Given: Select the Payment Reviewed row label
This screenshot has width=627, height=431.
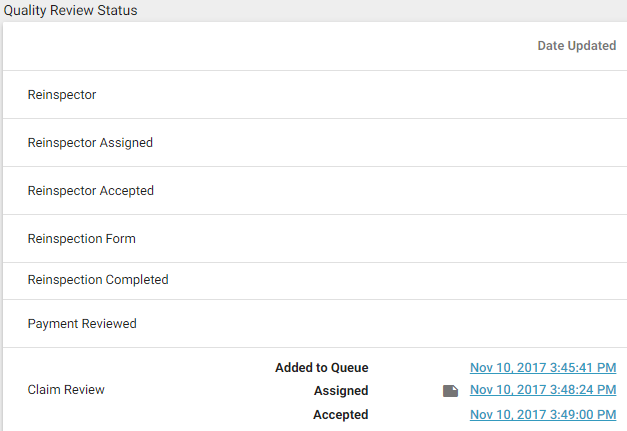Looking at the screenshot, I should point(82,324).
